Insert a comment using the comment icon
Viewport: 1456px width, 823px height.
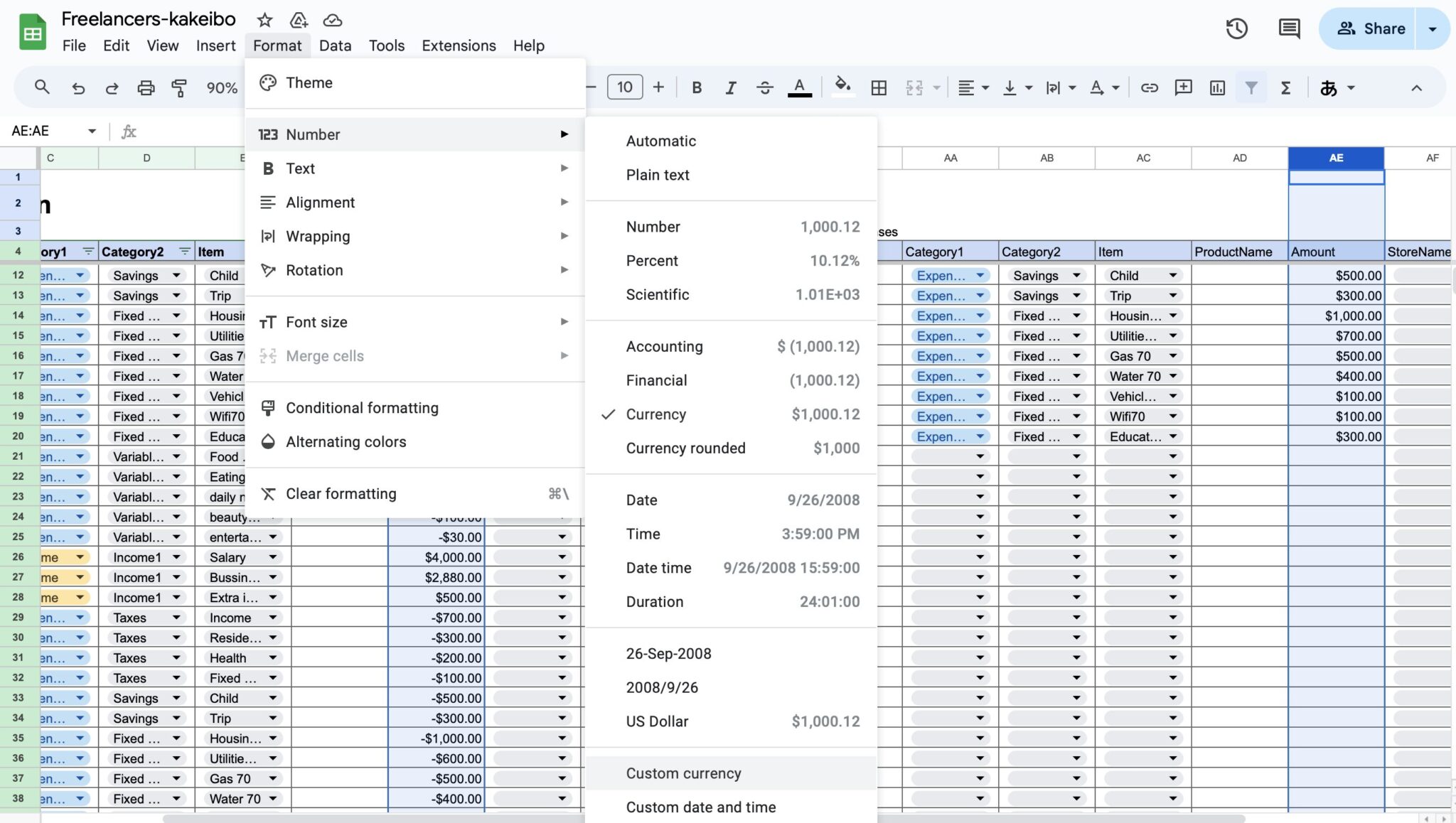click(x=1183, y=87)
